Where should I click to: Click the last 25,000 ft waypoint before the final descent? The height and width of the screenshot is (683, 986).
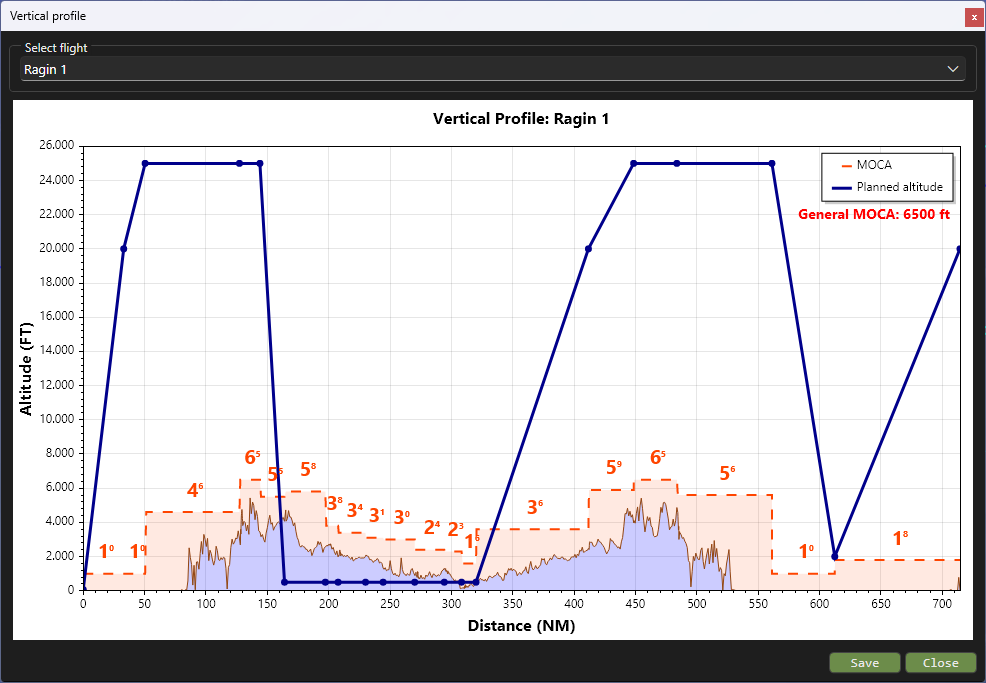pos(772,163)
